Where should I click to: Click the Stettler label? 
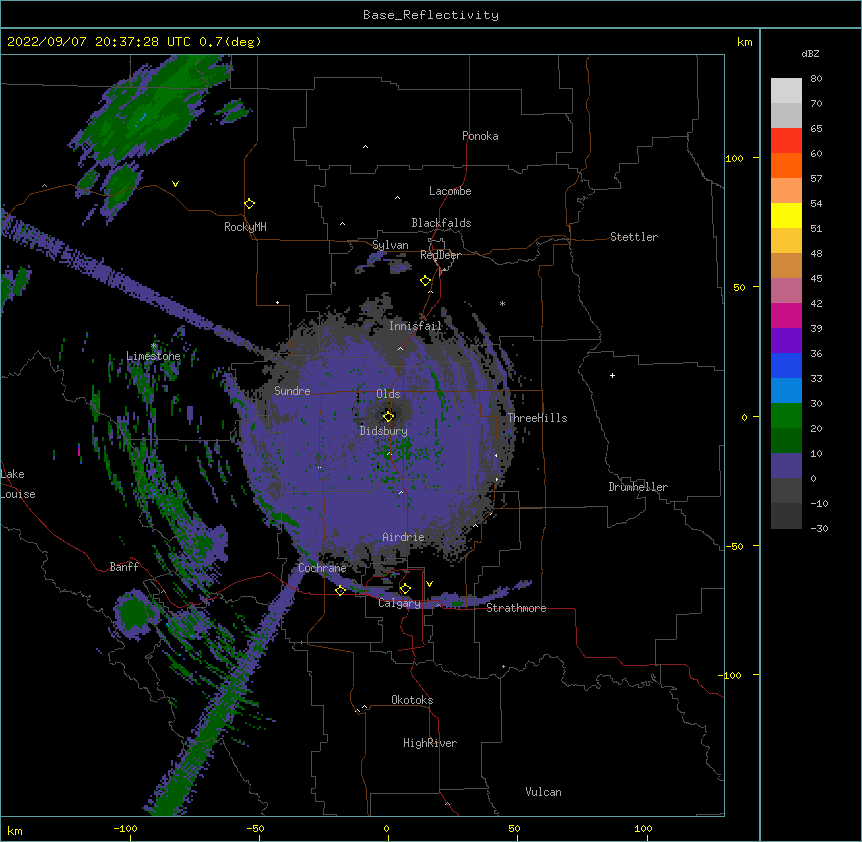(634, 237)
